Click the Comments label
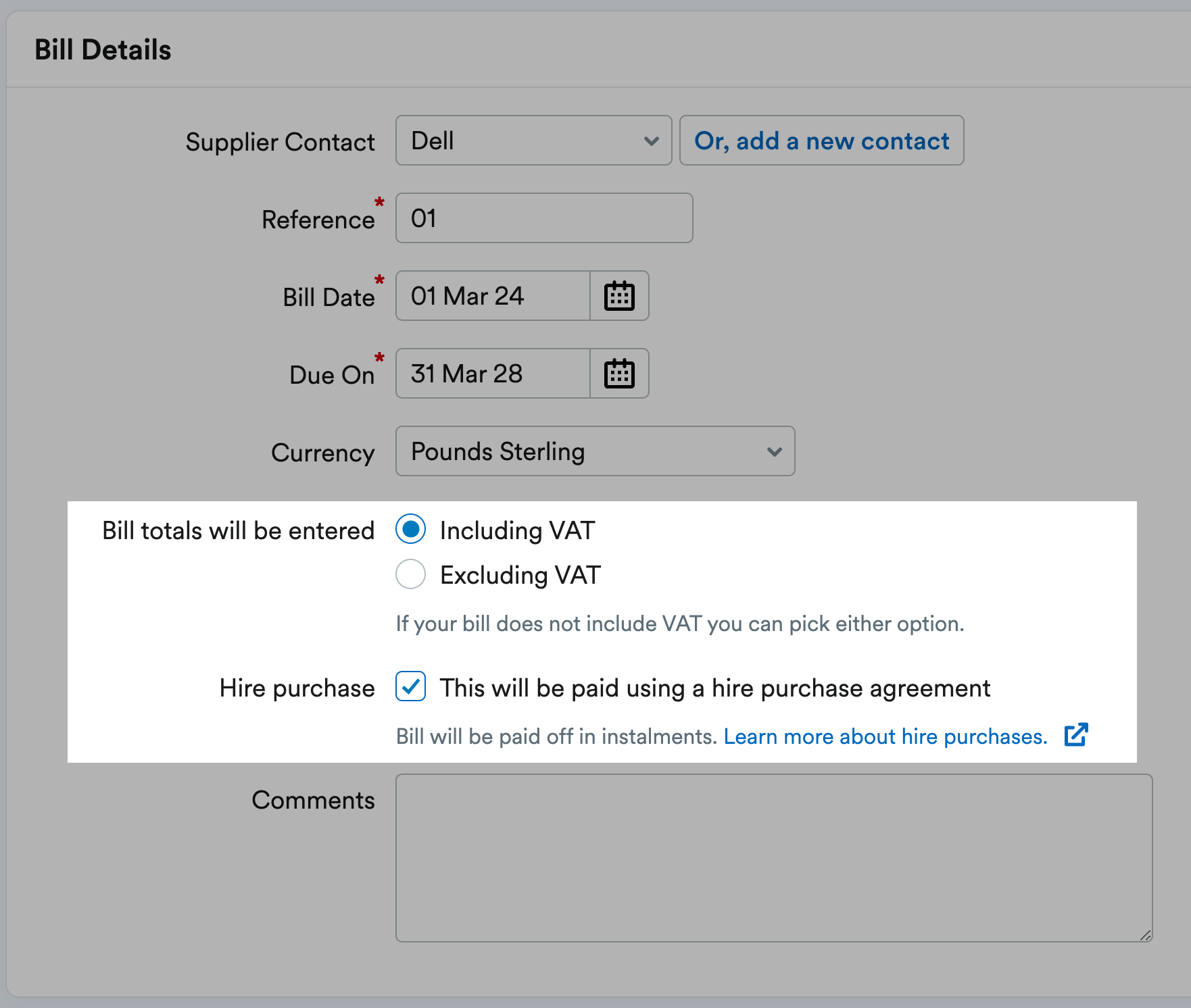This screenshot has width=1191, height=1008. pos(313,801)
